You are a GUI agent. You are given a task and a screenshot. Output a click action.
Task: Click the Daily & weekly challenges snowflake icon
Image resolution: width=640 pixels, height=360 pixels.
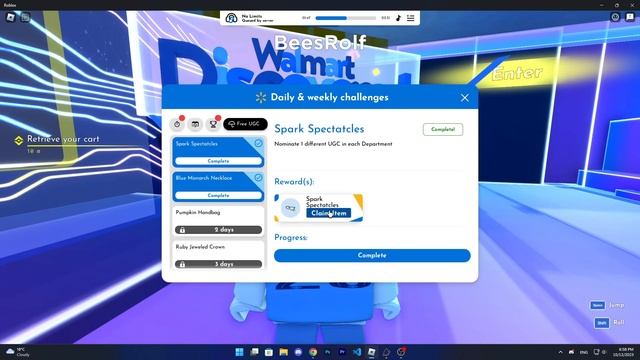coord(261,97)
